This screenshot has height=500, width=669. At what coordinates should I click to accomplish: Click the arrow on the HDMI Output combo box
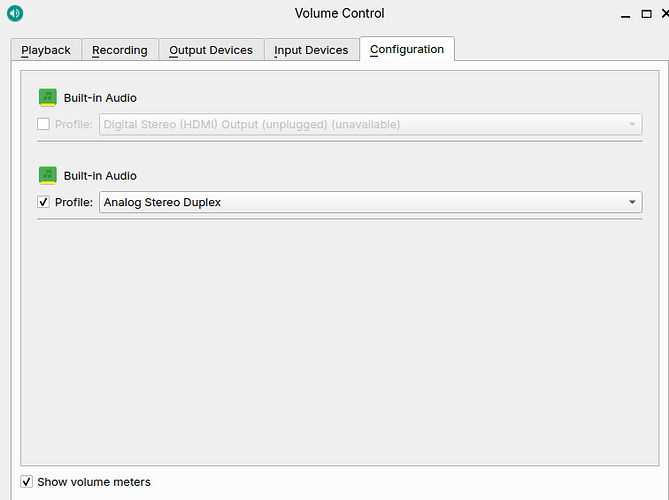[x=632, y=124]
